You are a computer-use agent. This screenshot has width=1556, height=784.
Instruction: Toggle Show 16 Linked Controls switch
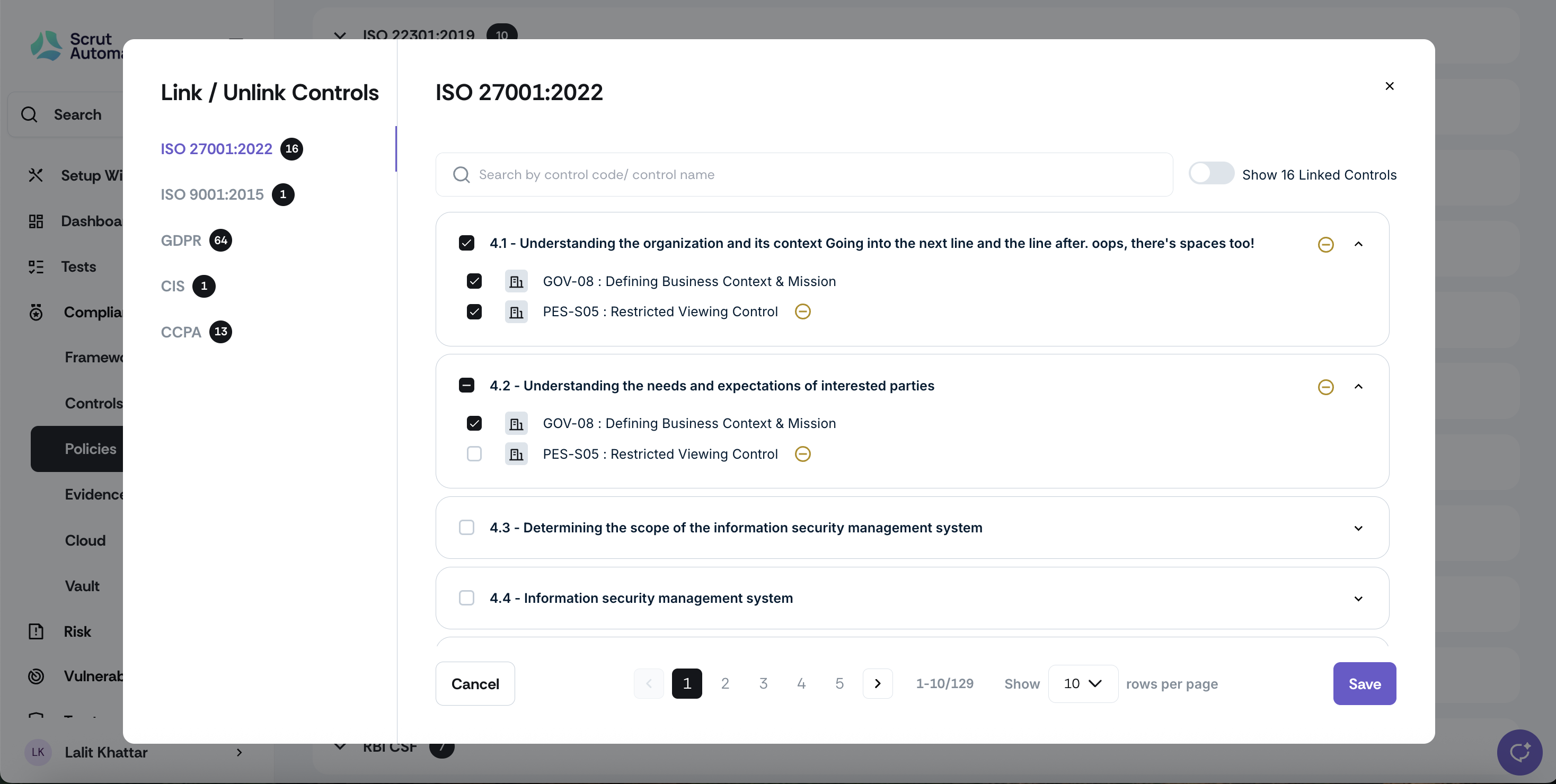pos(1210,174)
